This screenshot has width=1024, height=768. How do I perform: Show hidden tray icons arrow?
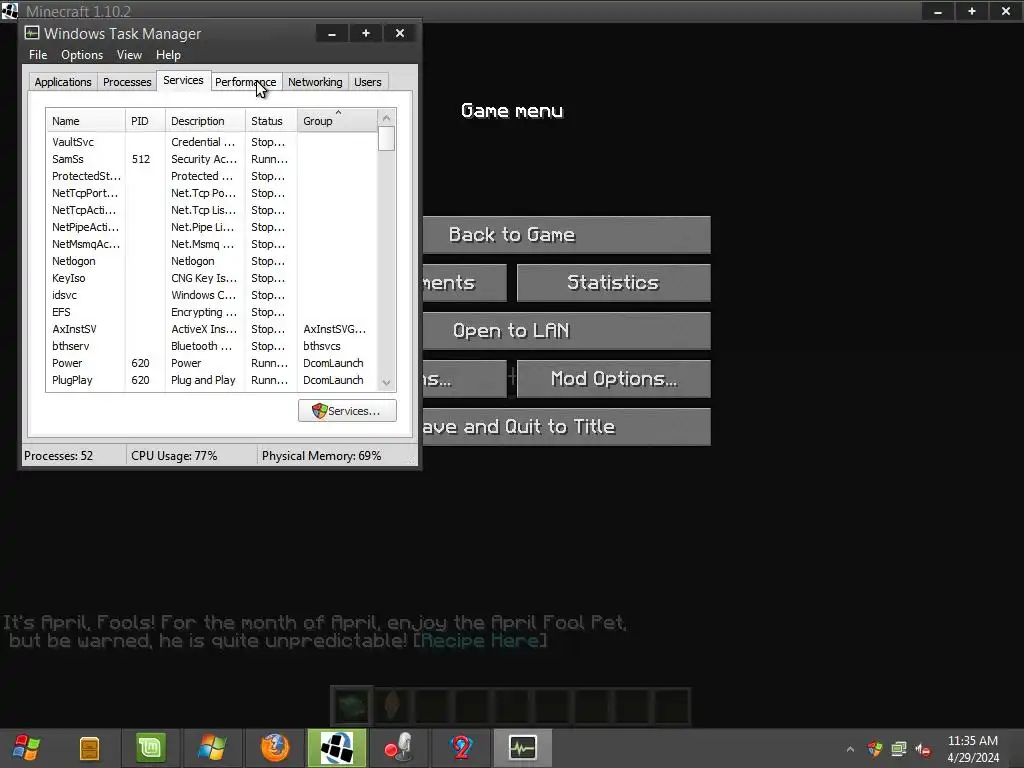coord(850,749)
